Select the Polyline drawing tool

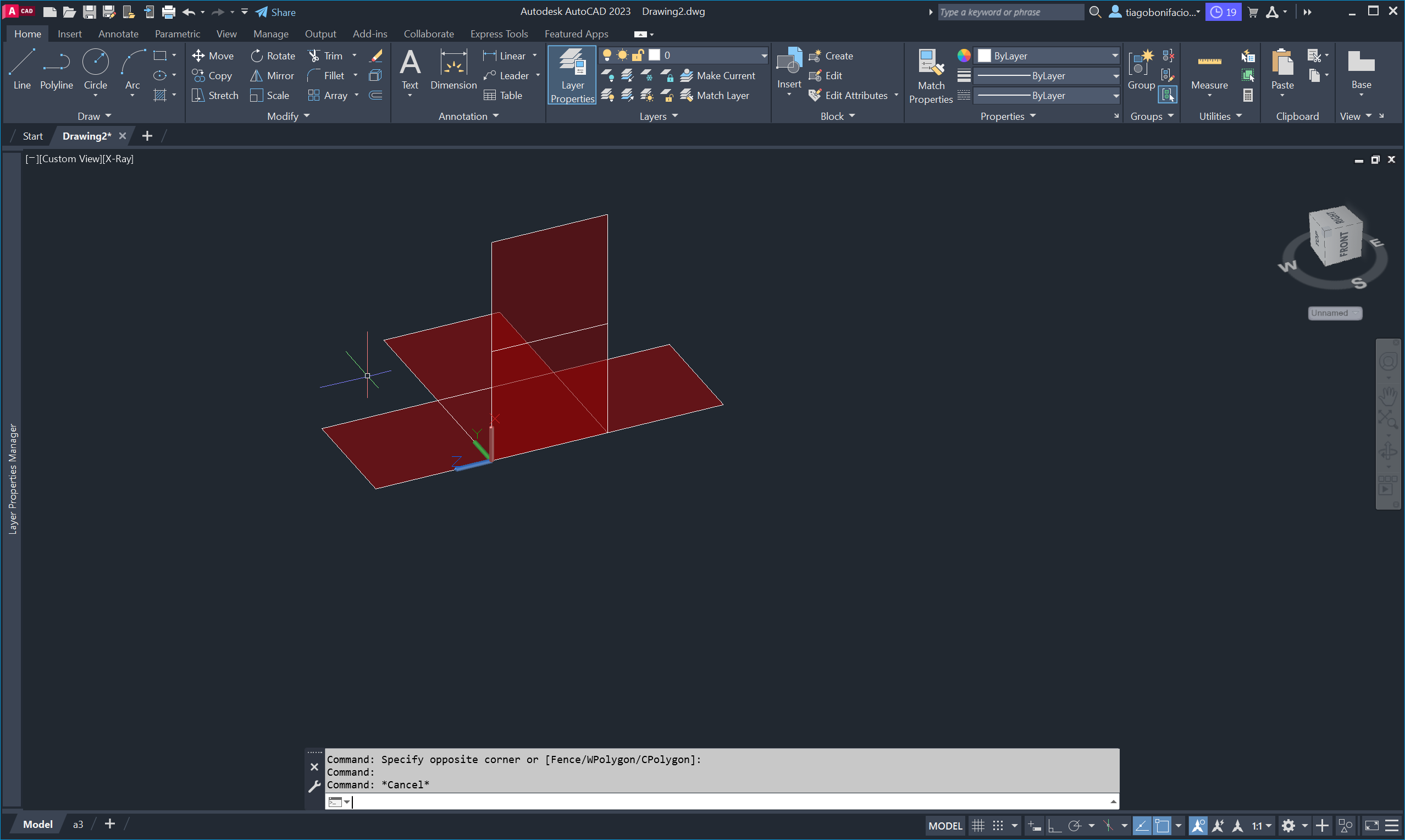coord(56,69)
